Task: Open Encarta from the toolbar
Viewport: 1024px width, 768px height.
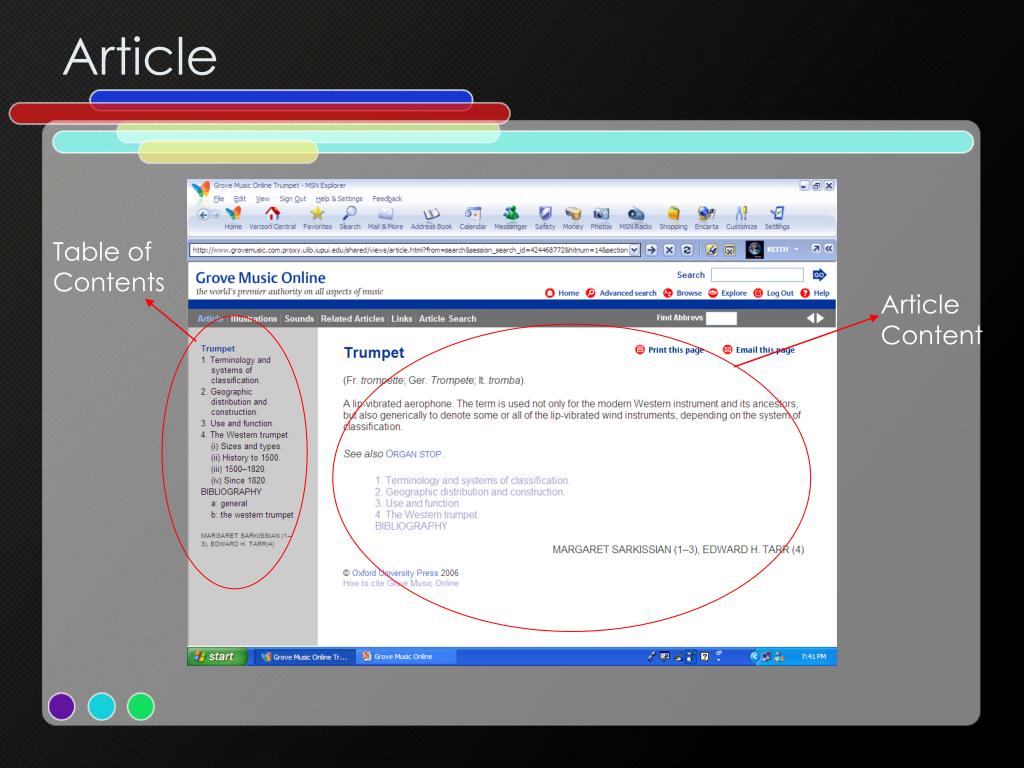Action: 707,217
